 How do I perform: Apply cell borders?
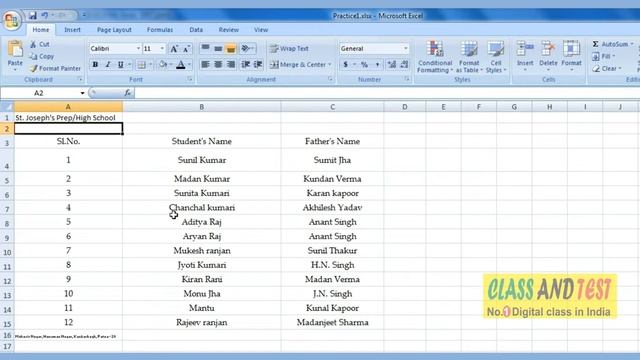142,64
